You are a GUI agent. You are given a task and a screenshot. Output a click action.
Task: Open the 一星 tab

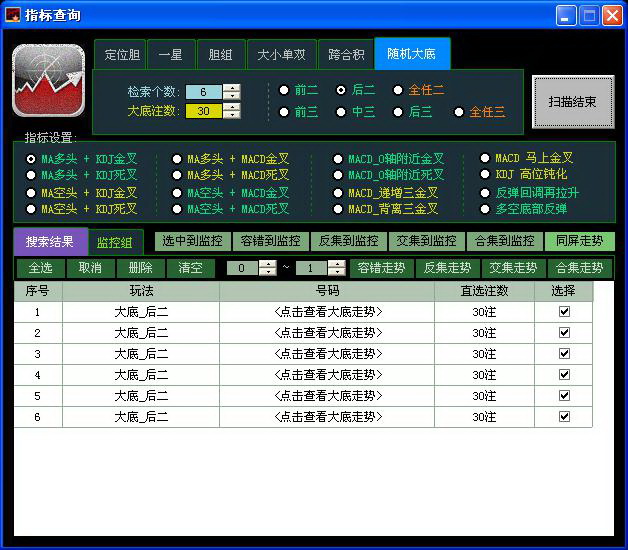171,54
